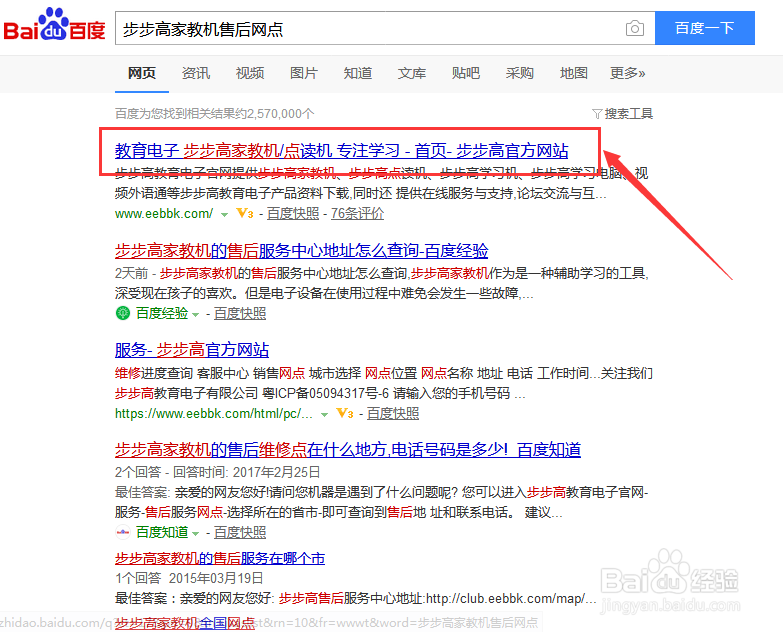Open 百度快照 for the 百度经验 result
Image resolution: width=783 pixels, height=632 pixels.
tap(240, 314)
